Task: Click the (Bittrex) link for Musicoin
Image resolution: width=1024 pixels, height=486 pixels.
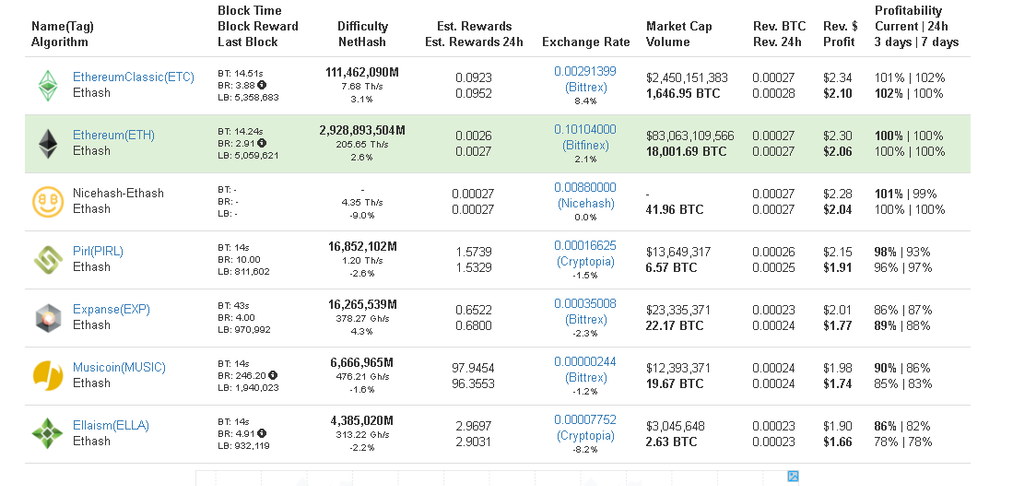Action: coord(585,378)
